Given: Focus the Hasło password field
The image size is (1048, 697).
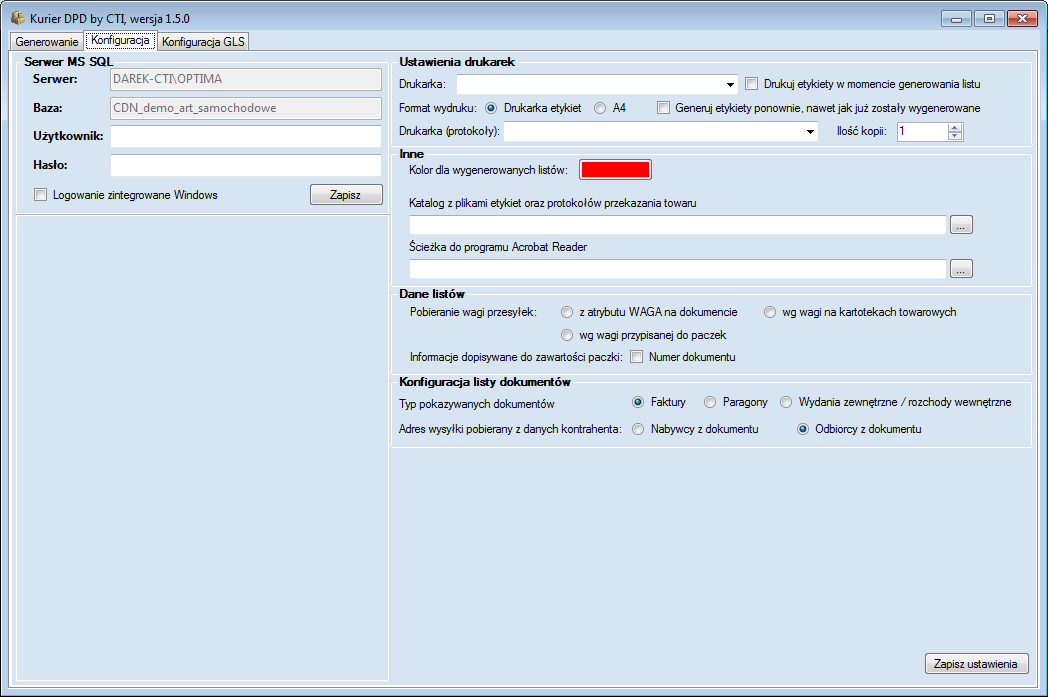Looking at the screenshot, I should pyautogui.click(x=246, y=165).
